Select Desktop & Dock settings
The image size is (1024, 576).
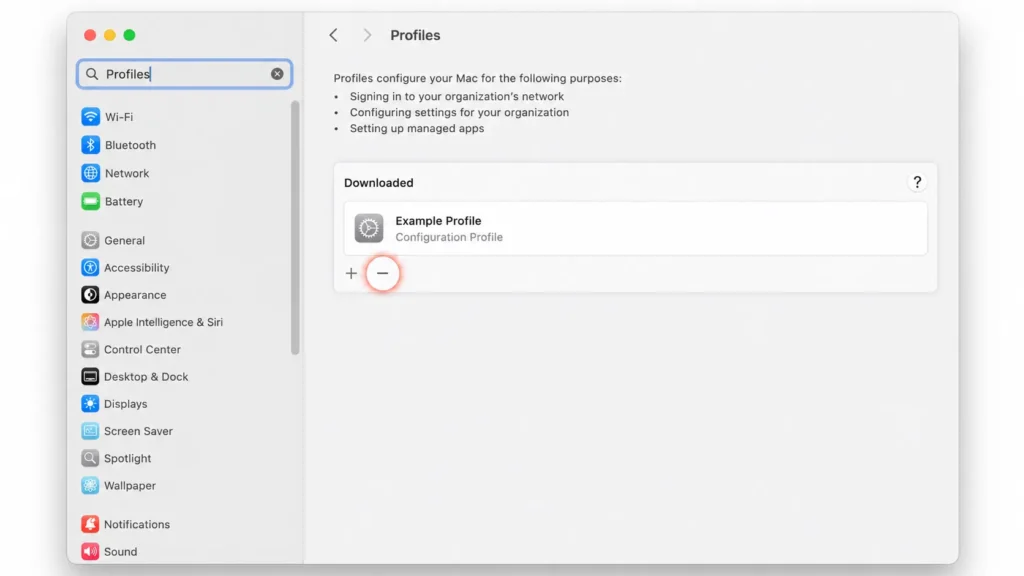point(135,377)
